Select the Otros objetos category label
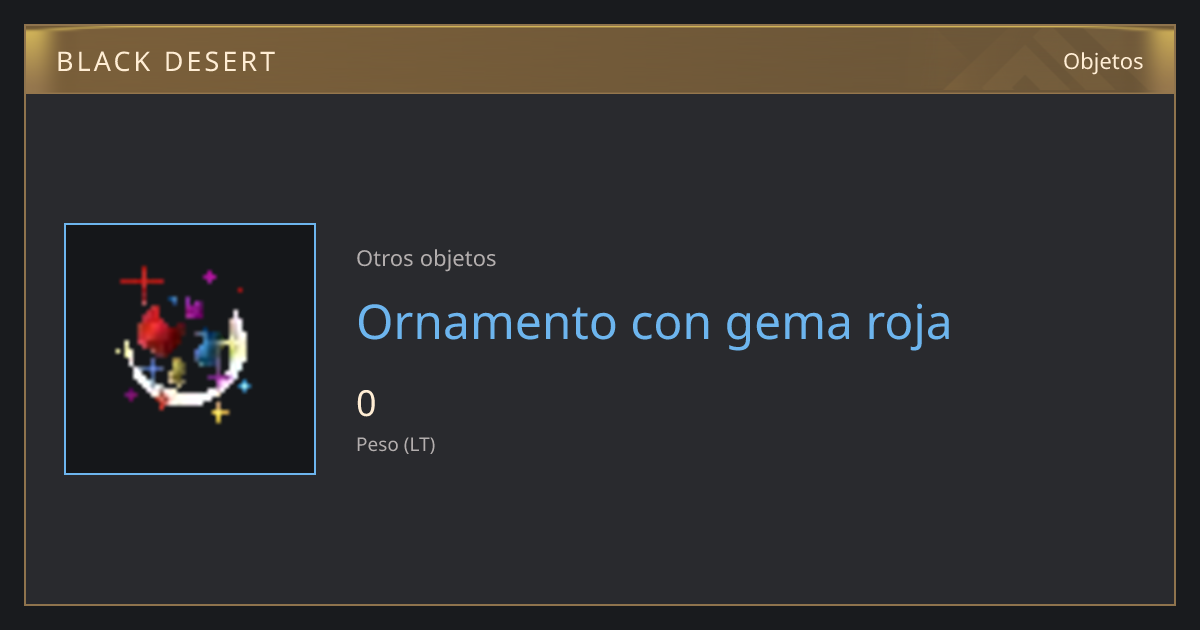 click(x=426, y=258)
